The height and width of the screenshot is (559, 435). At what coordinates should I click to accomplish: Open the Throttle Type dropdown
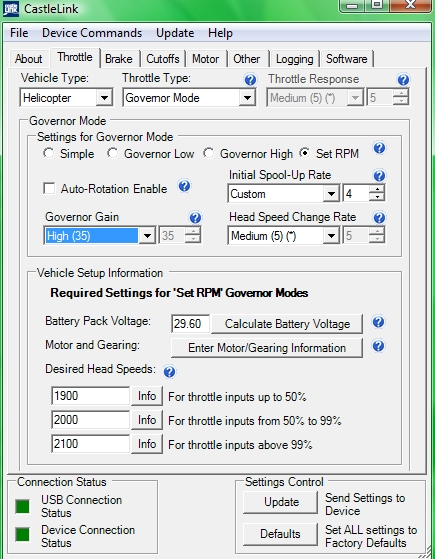click(247, 98)
